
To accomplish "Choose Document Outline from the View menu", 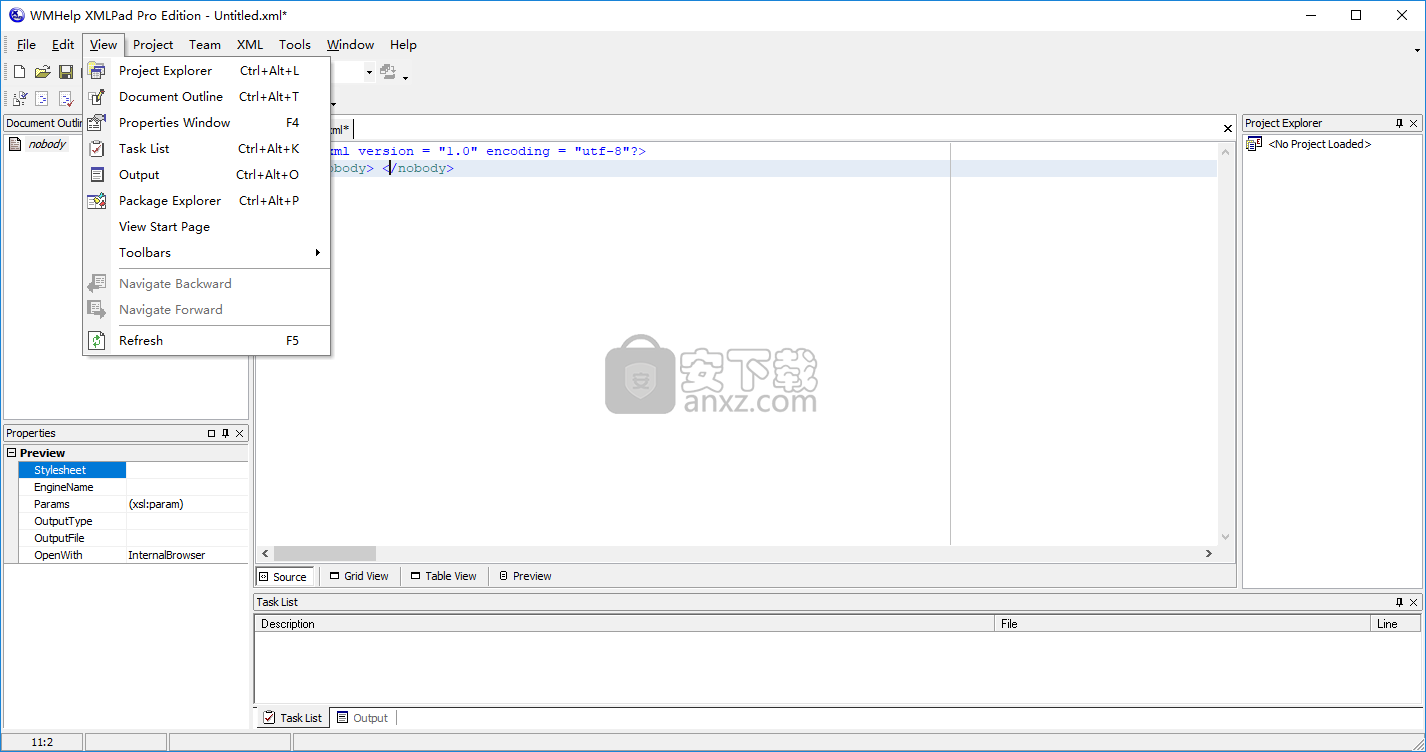I will pos(206,97).
